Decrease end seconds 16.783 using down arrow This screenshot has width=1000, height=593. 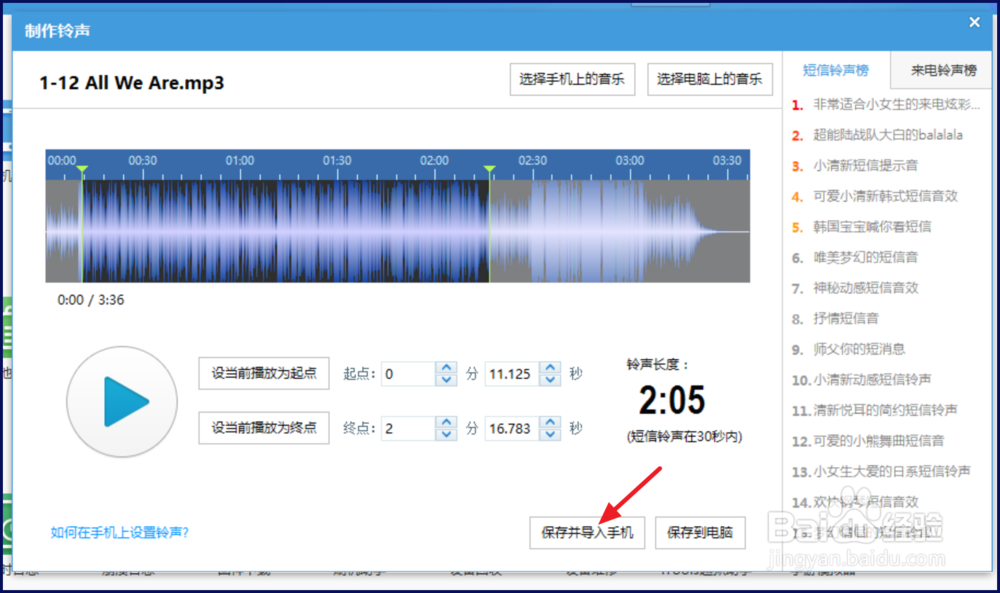(550, 433)
